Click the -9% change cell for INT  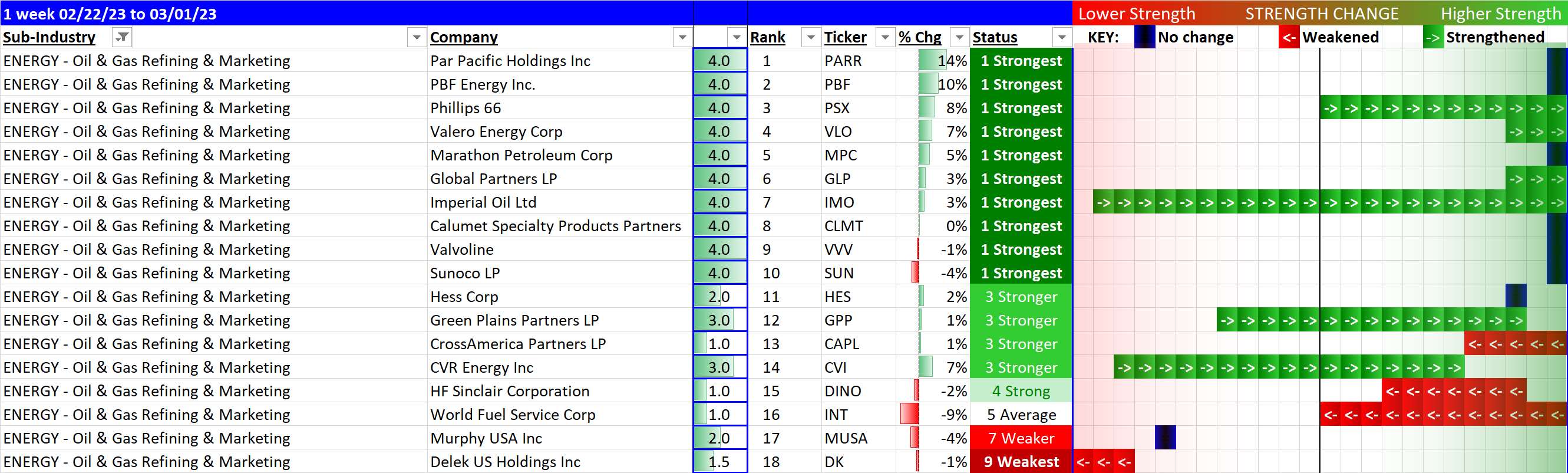933,415
